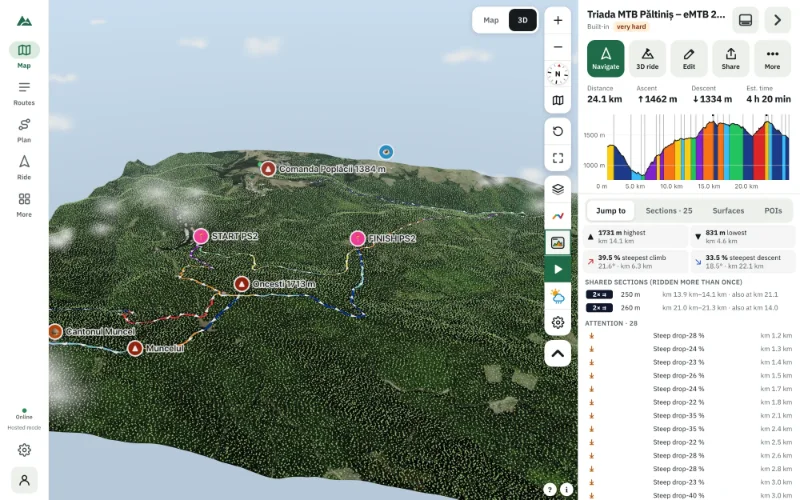Open the Ride section in sidebar
This screenshot has height=500, width=800.
point(24,168)
